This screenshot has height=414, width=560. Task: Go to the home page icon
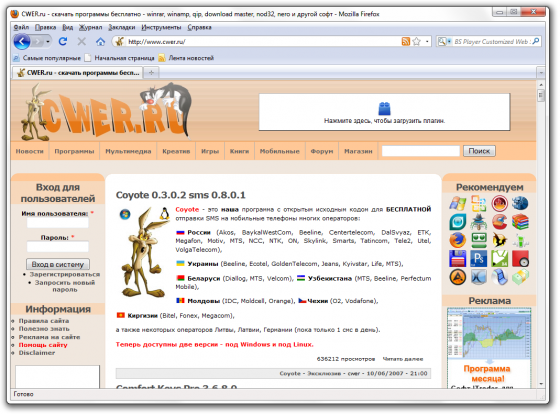point(100,42)
